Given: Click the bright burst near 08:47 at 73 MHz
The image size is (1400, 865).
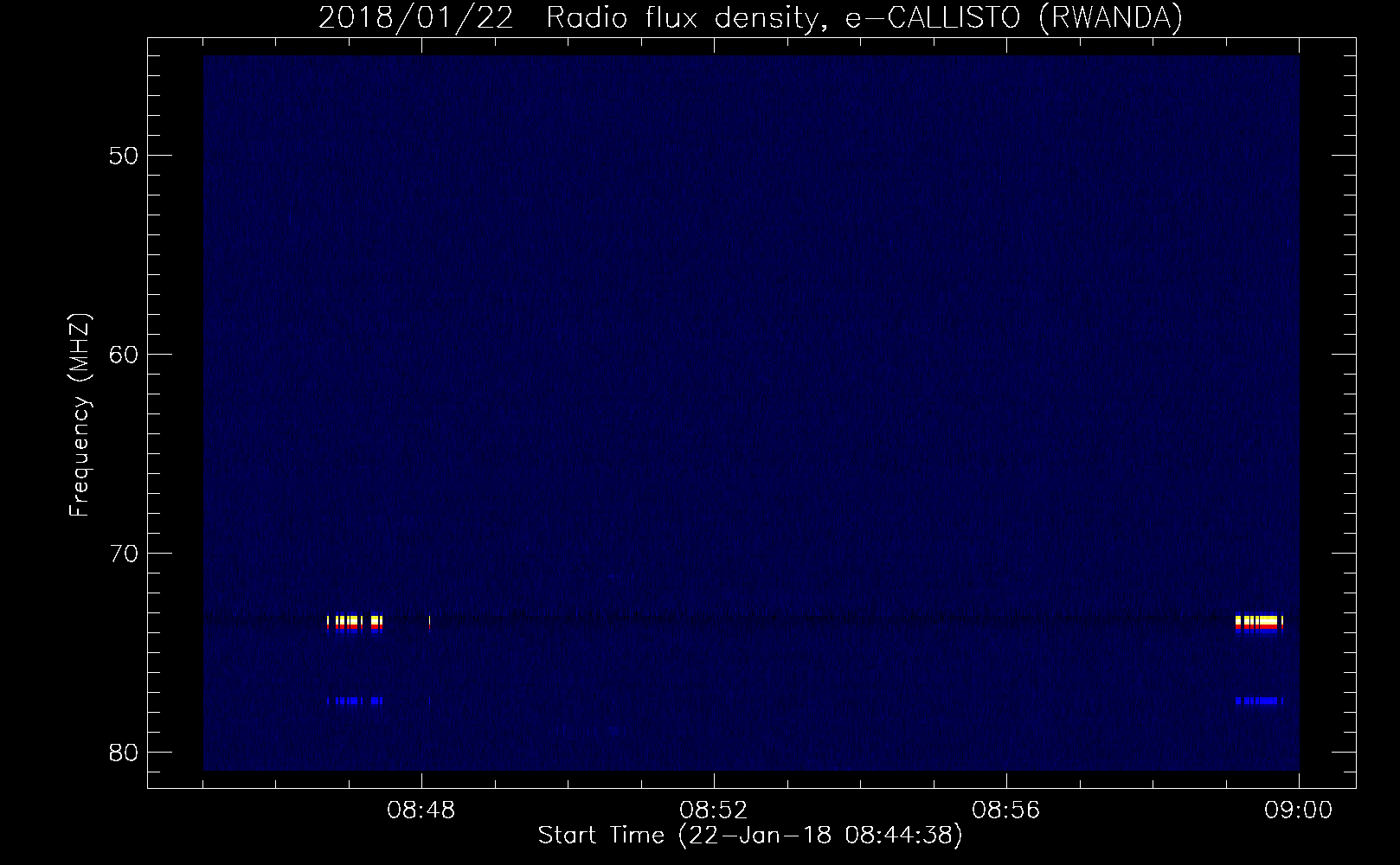Looking at the screenshot, I should [x=355, y=624].
